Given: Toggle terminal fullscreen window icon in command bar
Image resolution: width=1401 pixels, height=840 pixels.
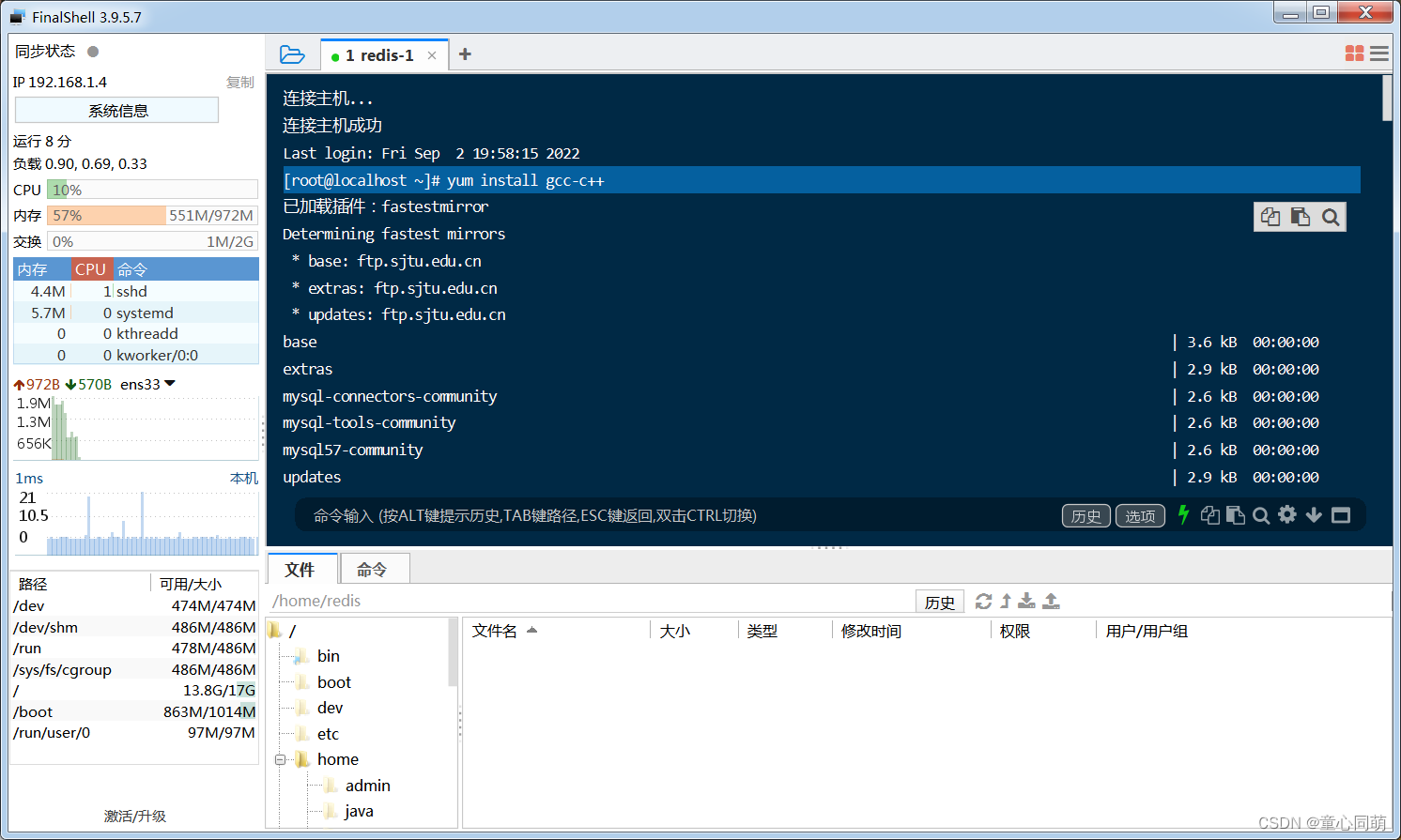Looking at the screenshot, I should click(x=1341, y=515).
